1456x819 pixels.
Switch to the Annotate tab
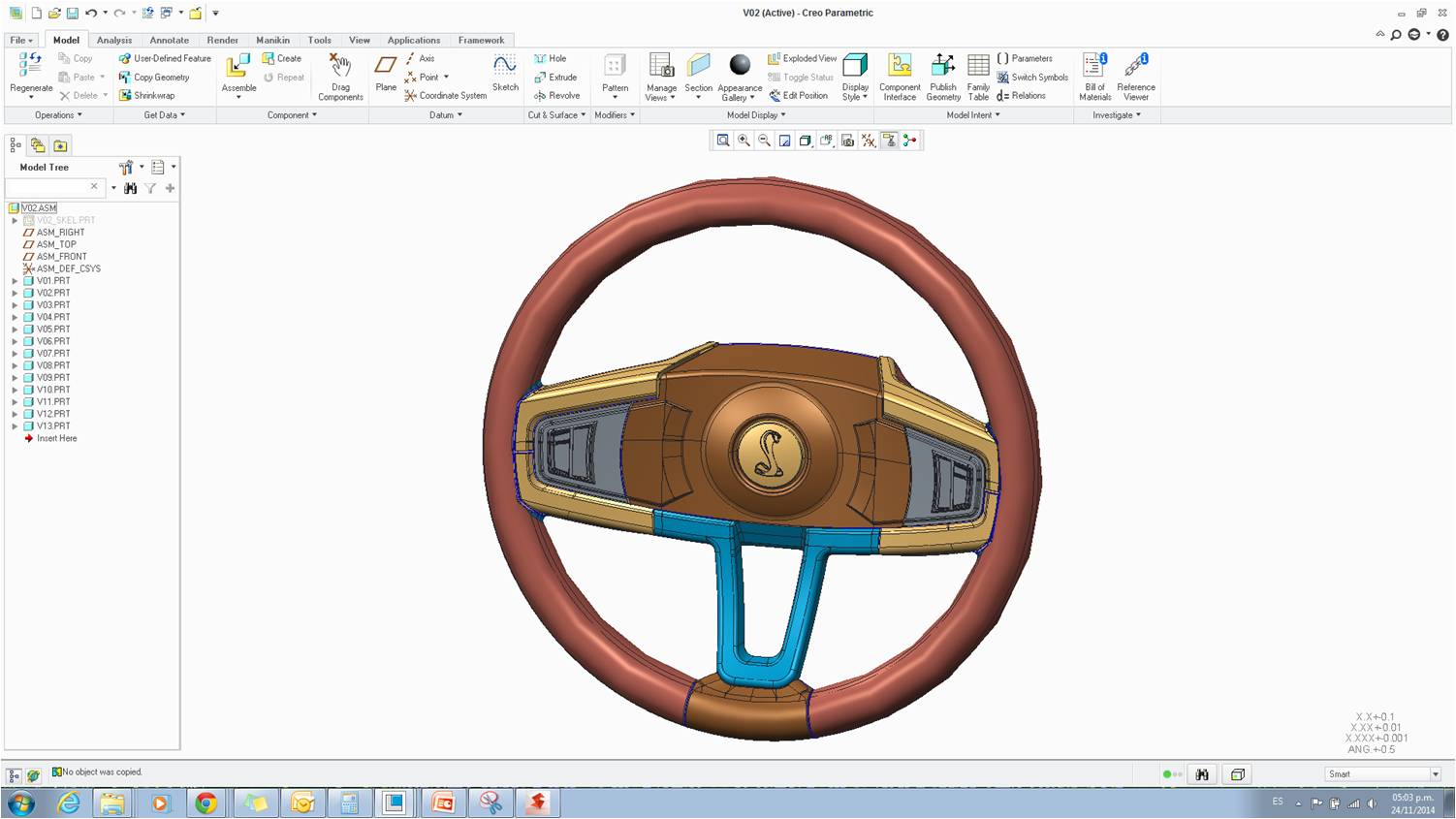tap(170, 40)
